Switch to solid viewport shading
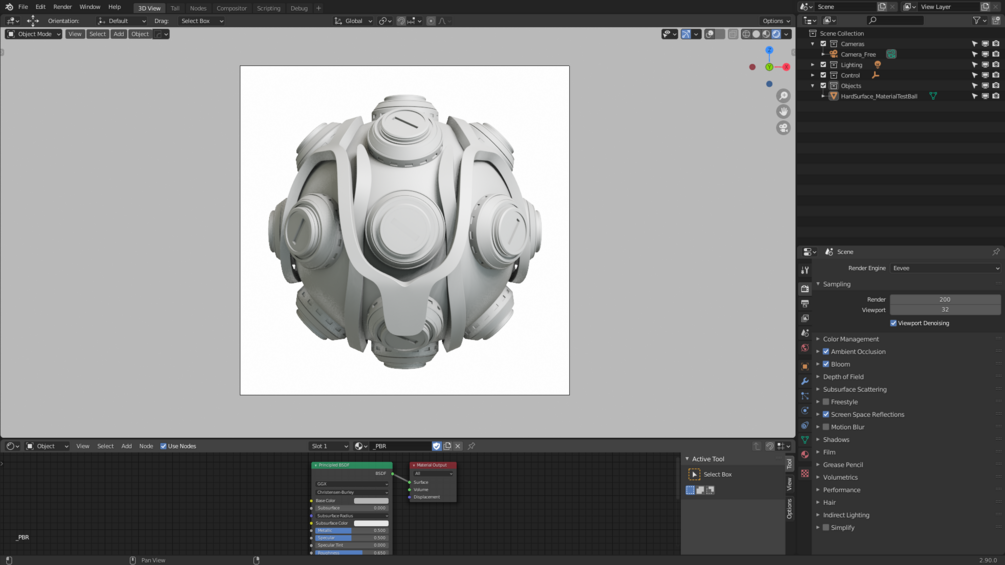Viewport: 1005px width, 565px height. [756, 34]
